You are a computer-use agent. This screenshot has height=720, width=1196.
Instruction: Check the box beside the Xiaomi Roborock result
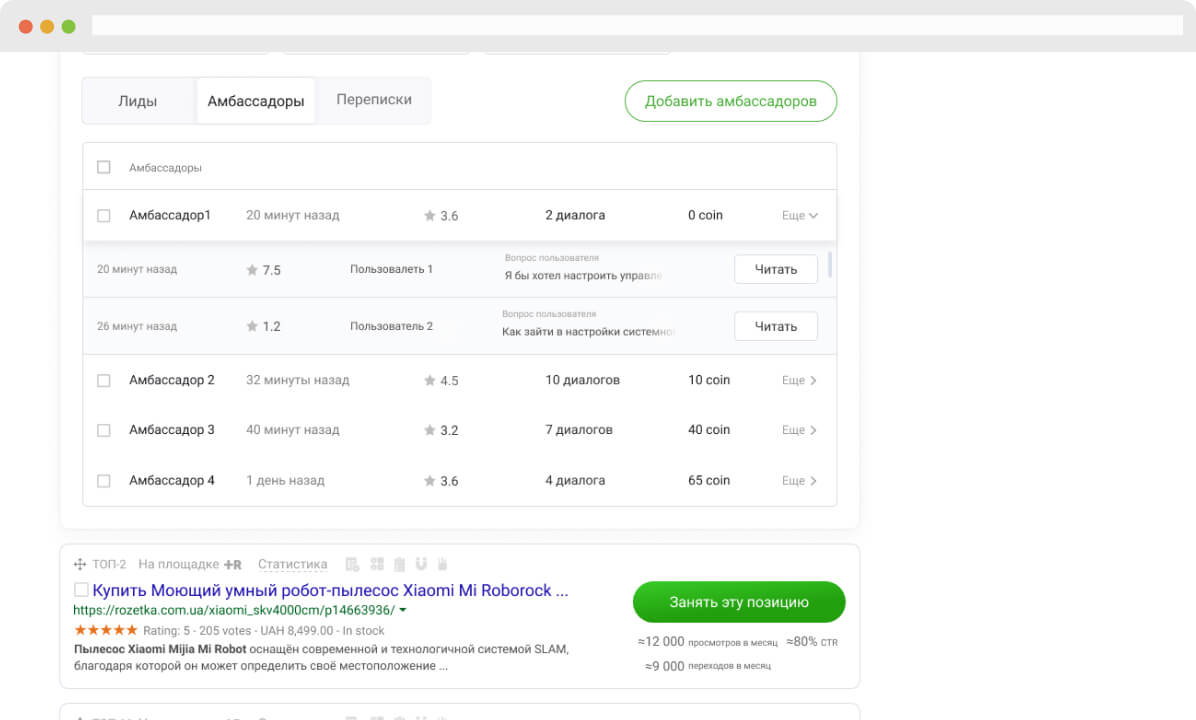tap(81, 590)
